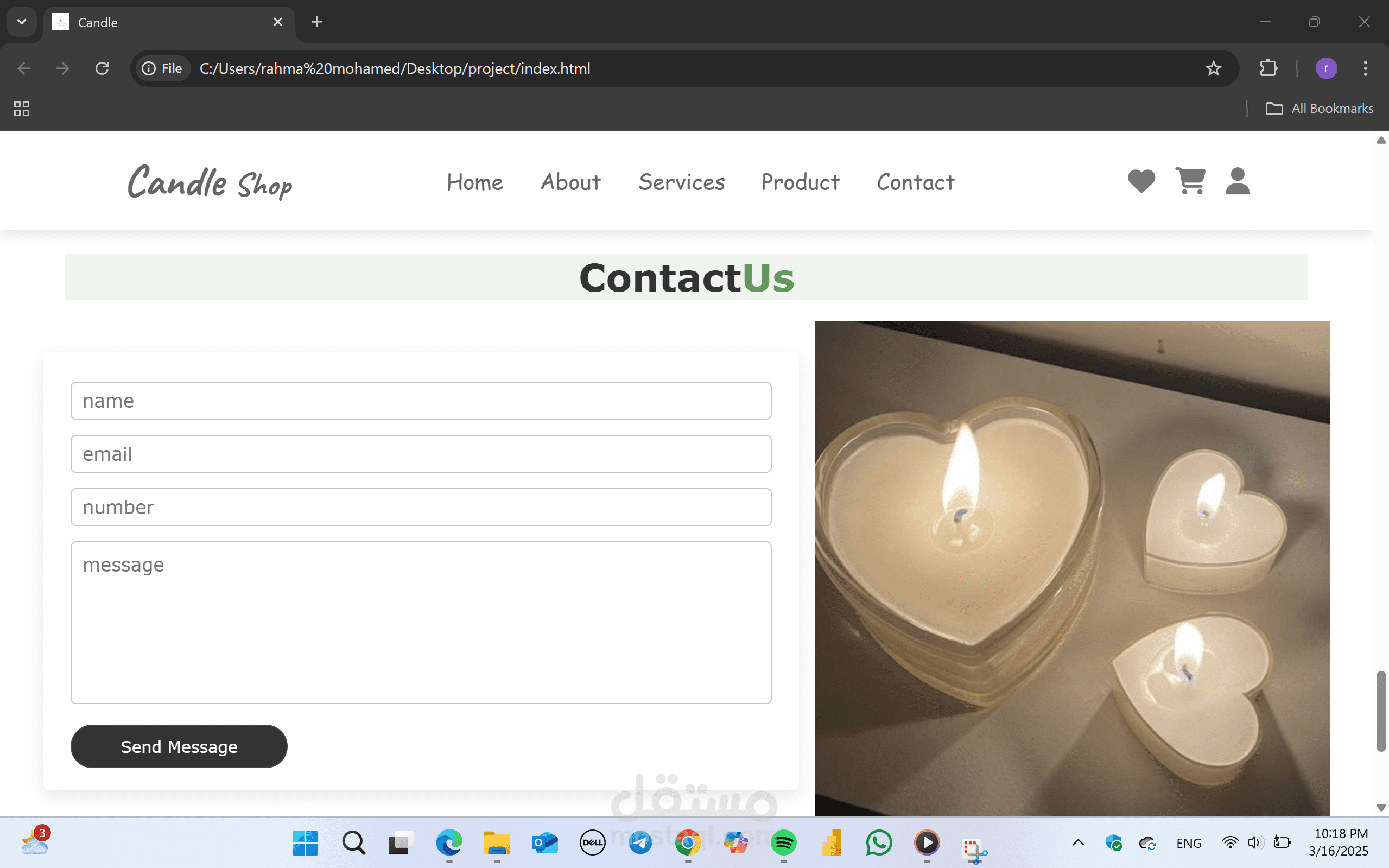The width and height of the screenshot is (1389, 868).
Task: Click inside the message text area
Action: click(421, 622)
